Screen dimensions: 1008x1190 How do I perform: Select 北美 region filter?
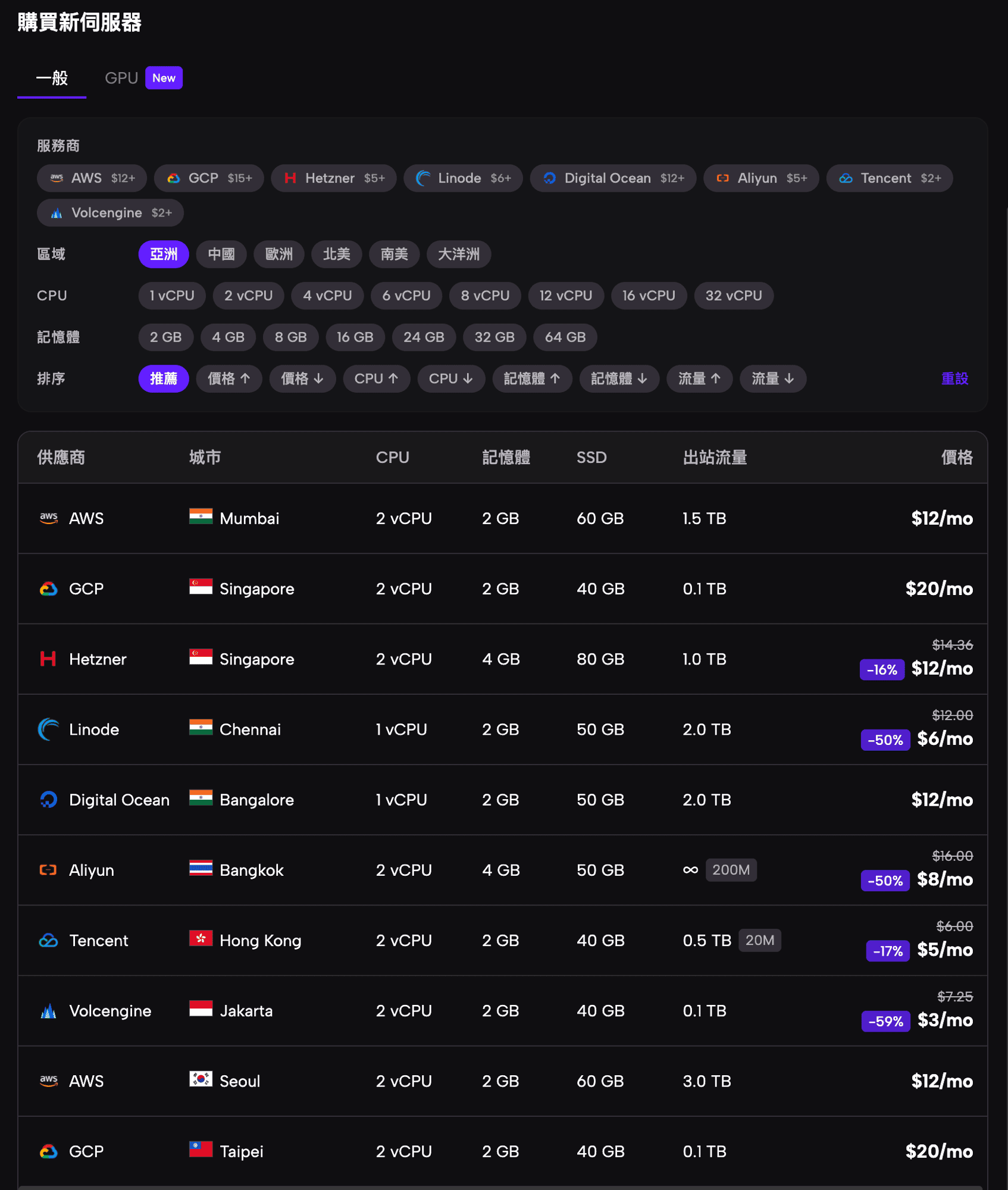click(x=337, y=255)
